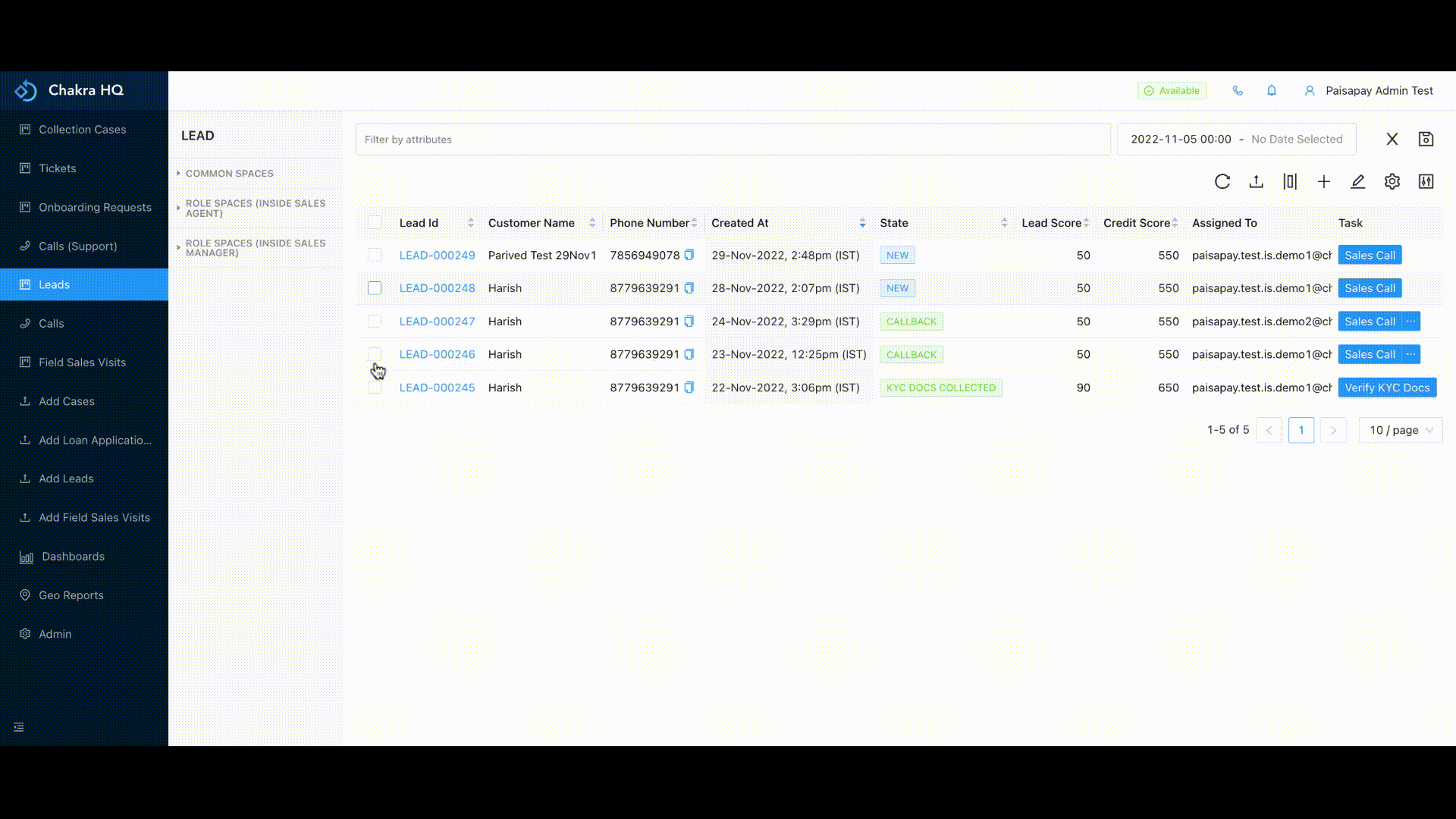This screenshot has width=1456, height=819.
Task: Click the Verify KYC Docs button
Action: (1386, 388)
